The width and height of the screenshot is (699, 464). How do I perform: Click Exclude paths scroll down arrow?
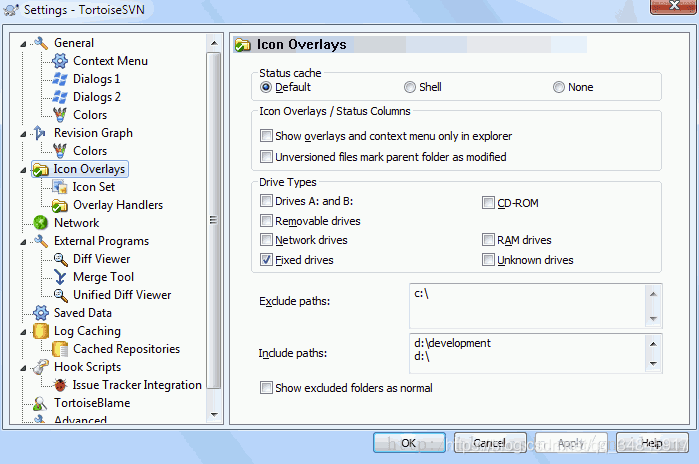tap(653, 318)
